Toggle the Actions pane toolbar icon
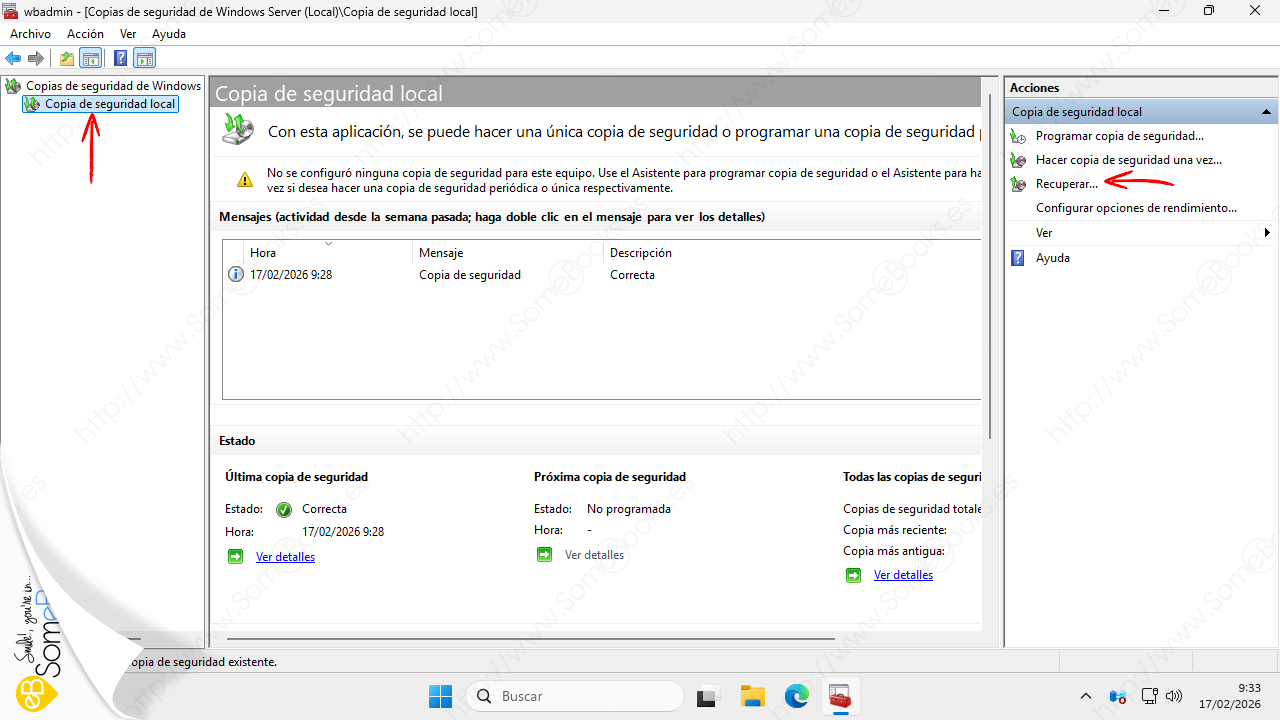 145,59
